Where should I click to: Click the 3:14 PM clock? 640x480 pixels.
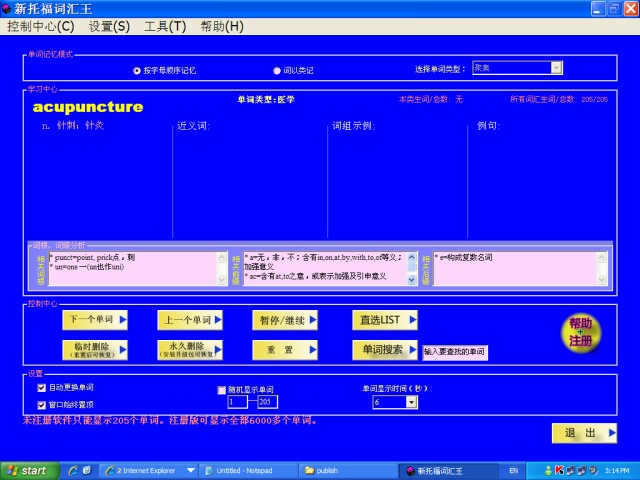[617, 471]
